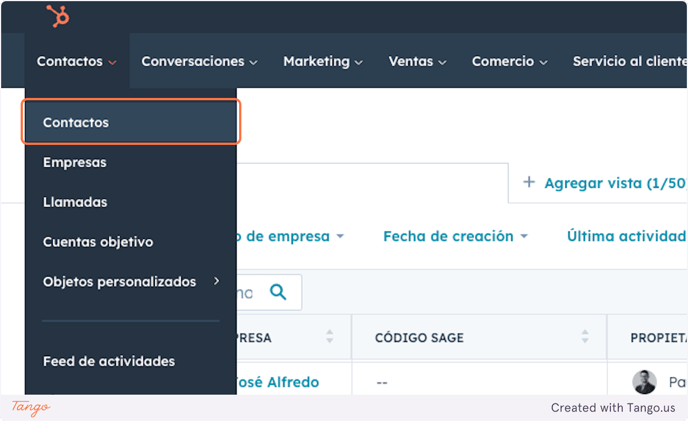The width and height of the screenshot is (688, 421).
Task: Expand the Conversaciones navigation menu
Action: tap(199, 61)
